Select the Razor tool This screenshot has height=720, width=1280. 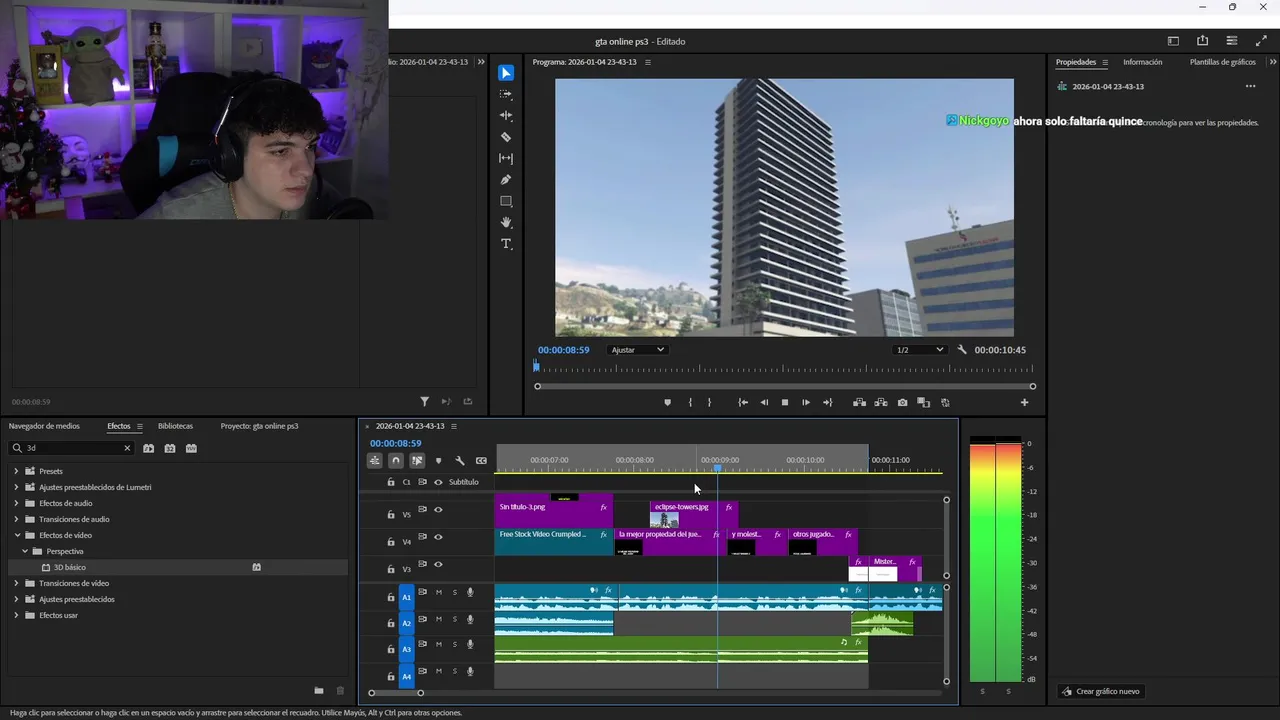(x=506, y=137)
